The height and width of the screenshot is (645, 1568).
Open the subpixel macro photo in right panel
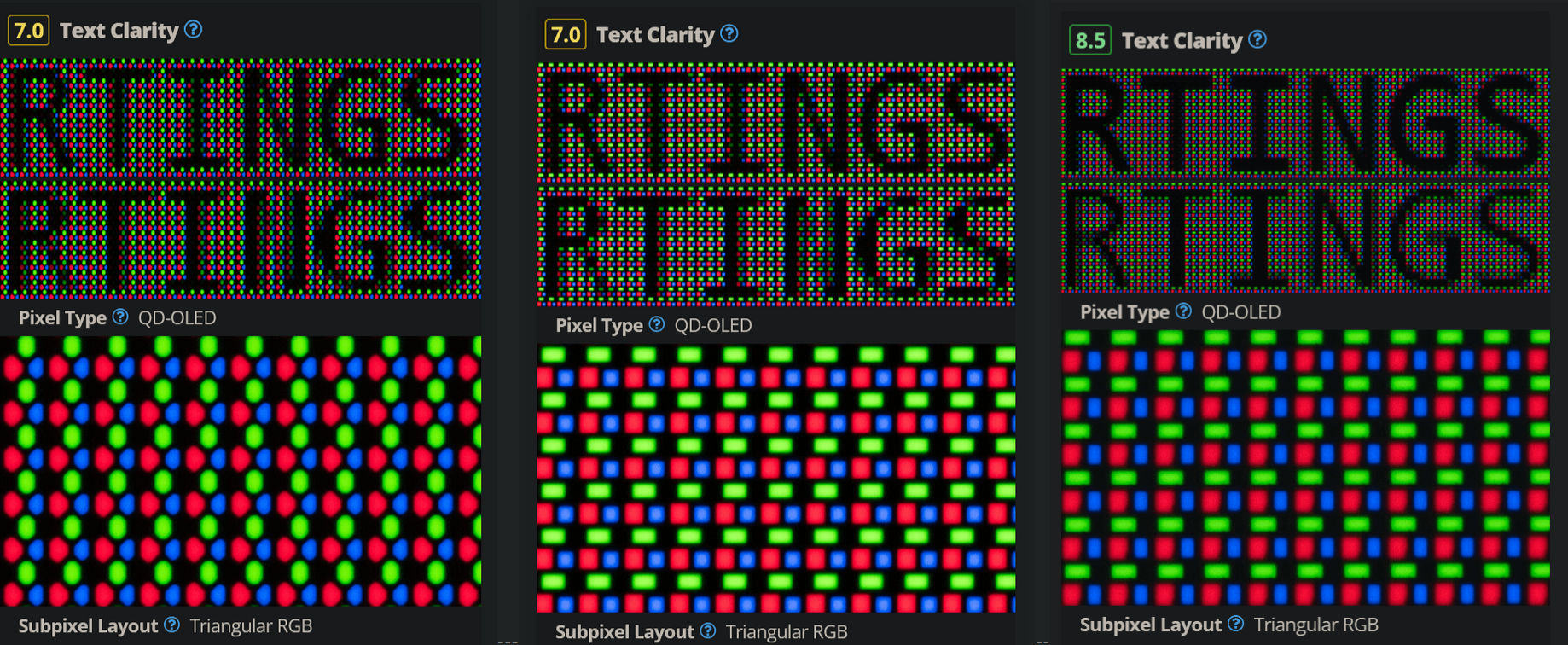point(1305,468)
